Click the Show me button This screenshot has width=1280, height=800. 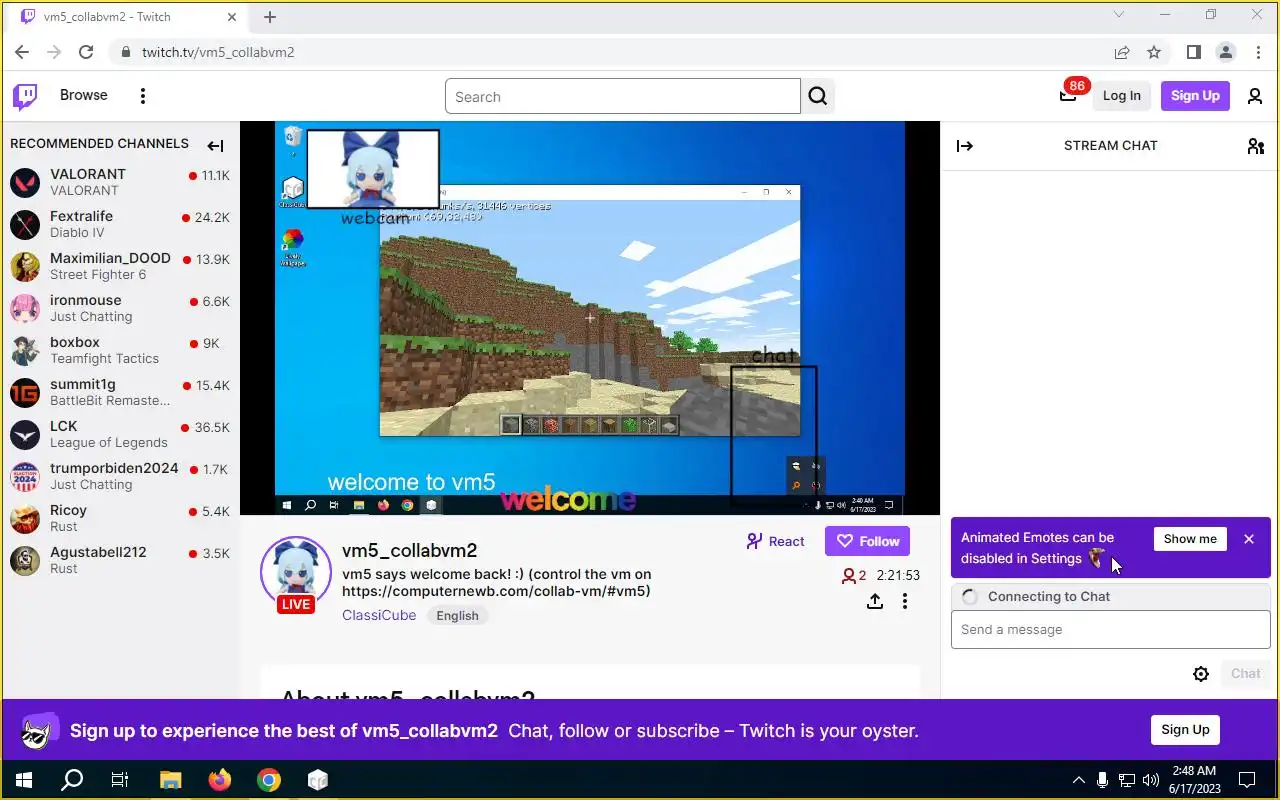click(x=1190, y=539)
